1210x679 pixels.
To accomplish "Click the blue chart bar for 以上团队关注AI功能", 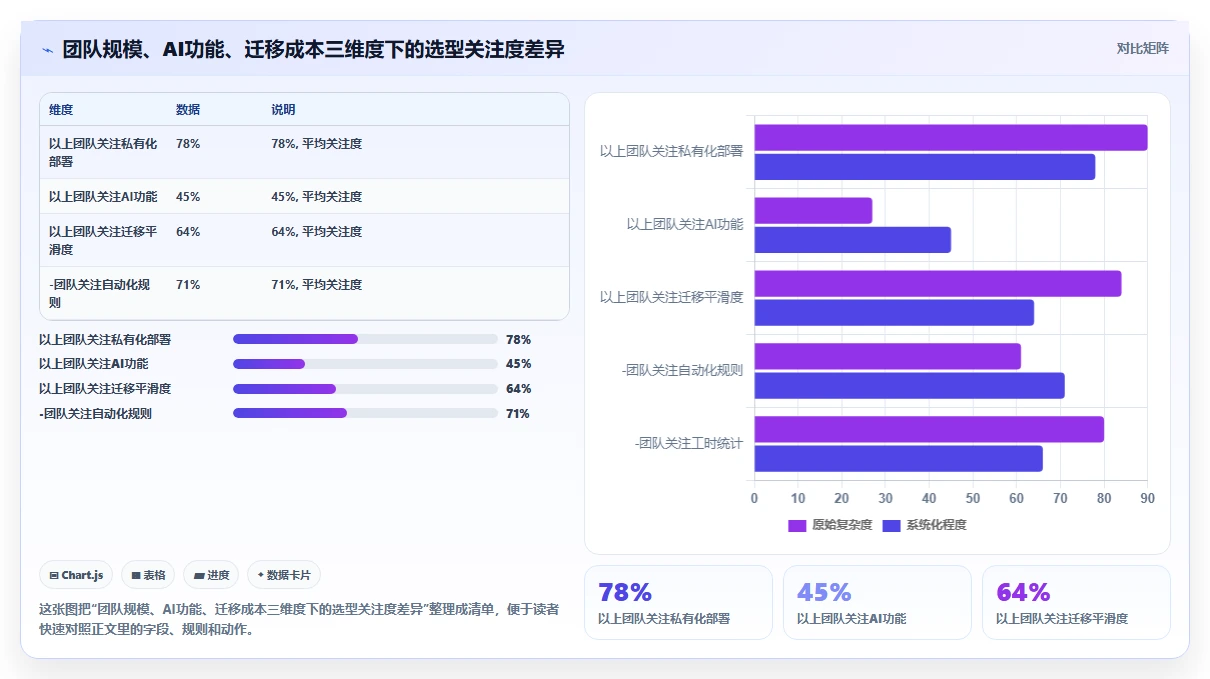I will click(x=853, y=240).
